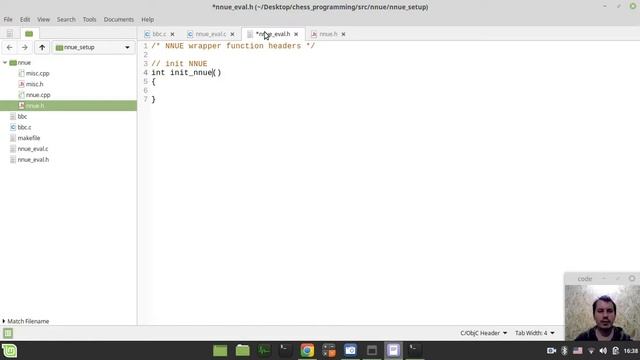Close the nnue.h tab

[343, 34]
